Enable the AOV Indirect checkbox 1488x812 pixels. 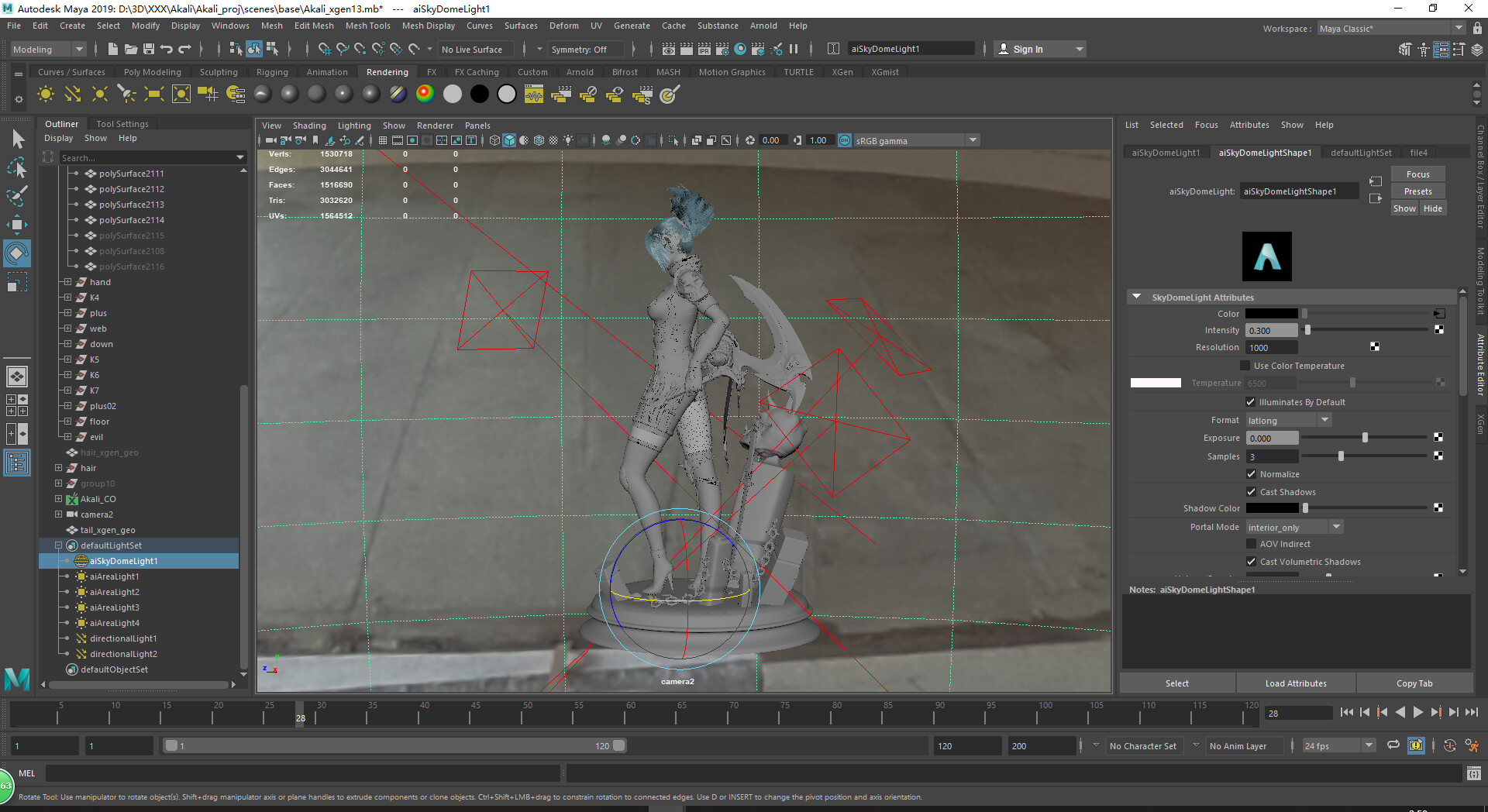[x=1251, y=544]
